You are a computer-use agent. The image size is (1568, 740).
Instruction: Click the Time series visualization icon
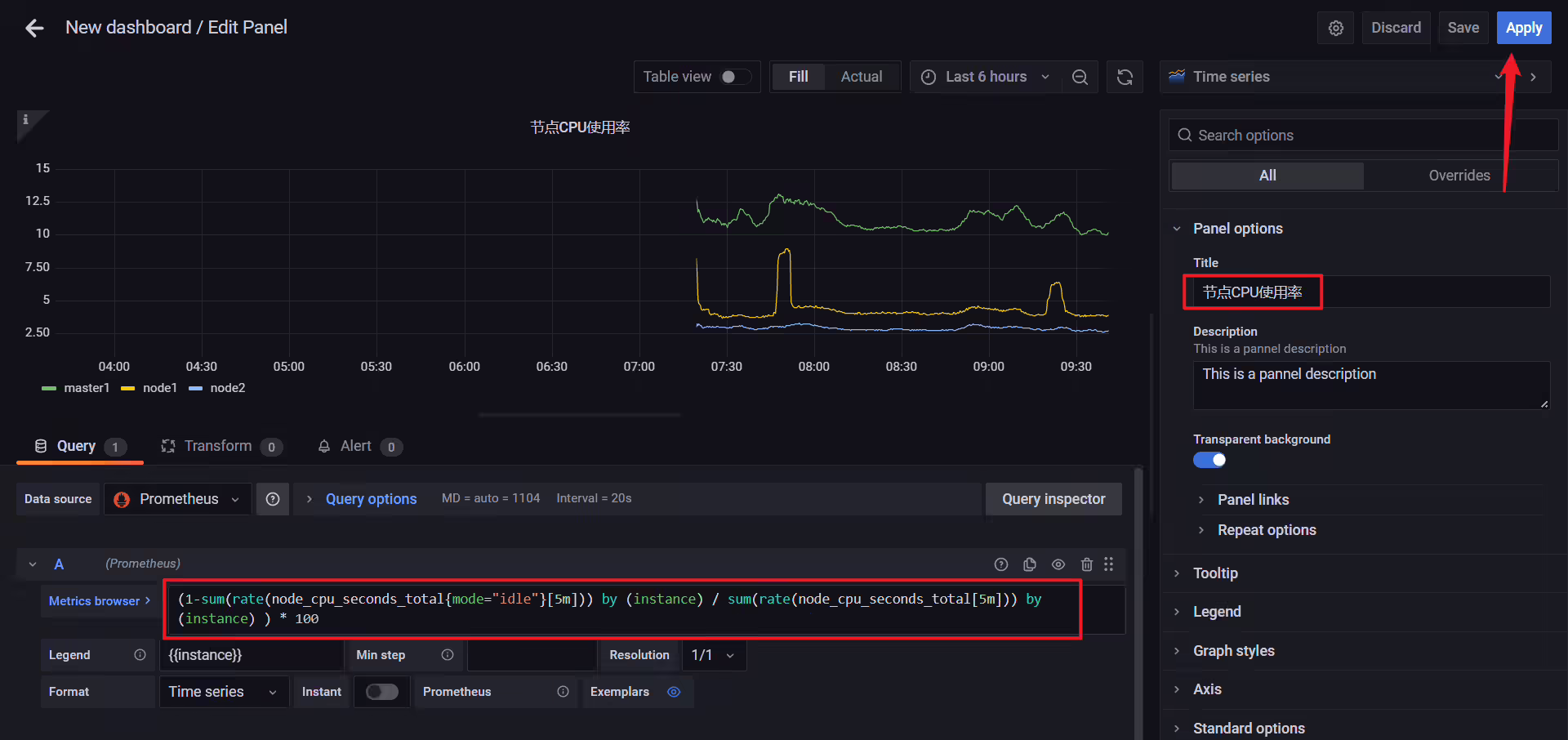1177,77
